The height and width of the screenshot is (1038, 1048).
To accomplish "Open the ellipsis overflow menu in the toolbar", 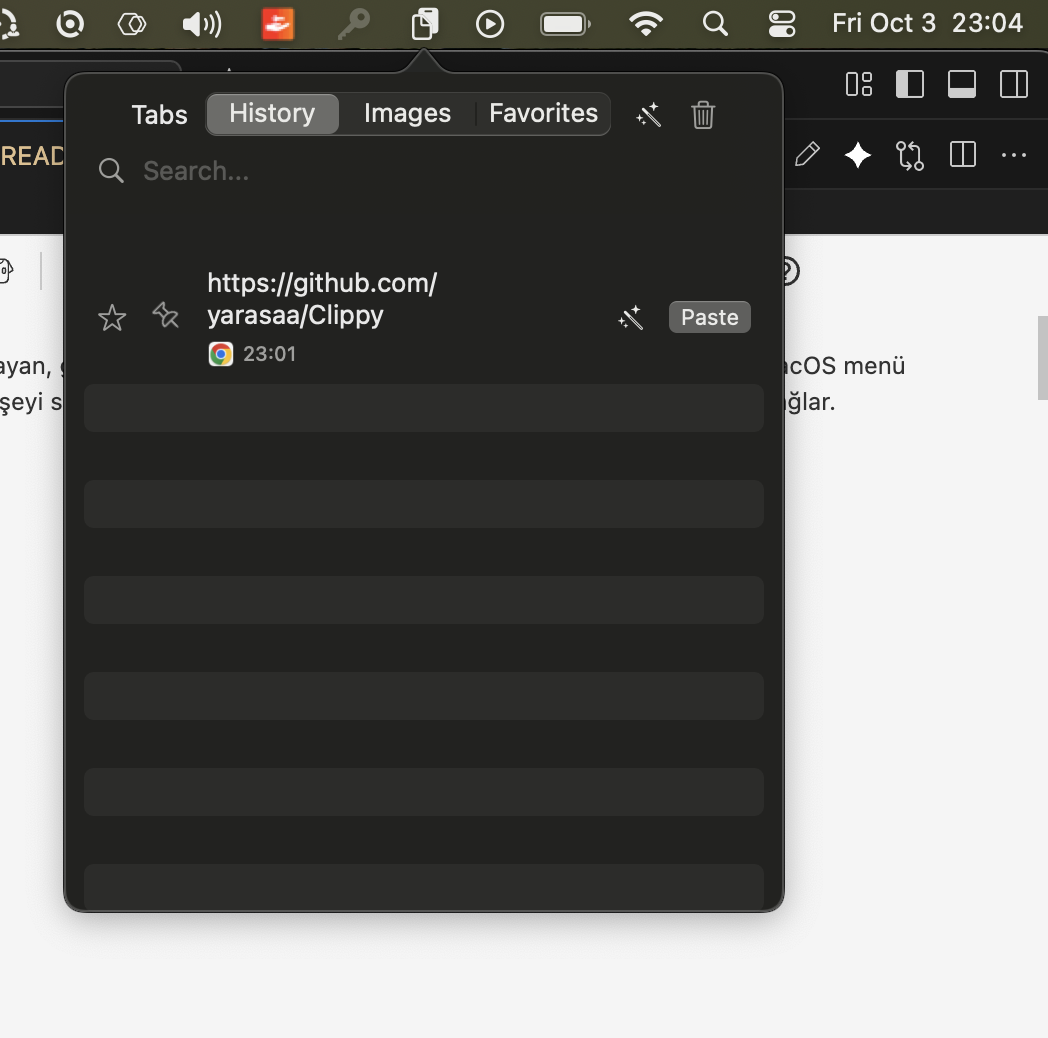I will tap(1015, 155).
